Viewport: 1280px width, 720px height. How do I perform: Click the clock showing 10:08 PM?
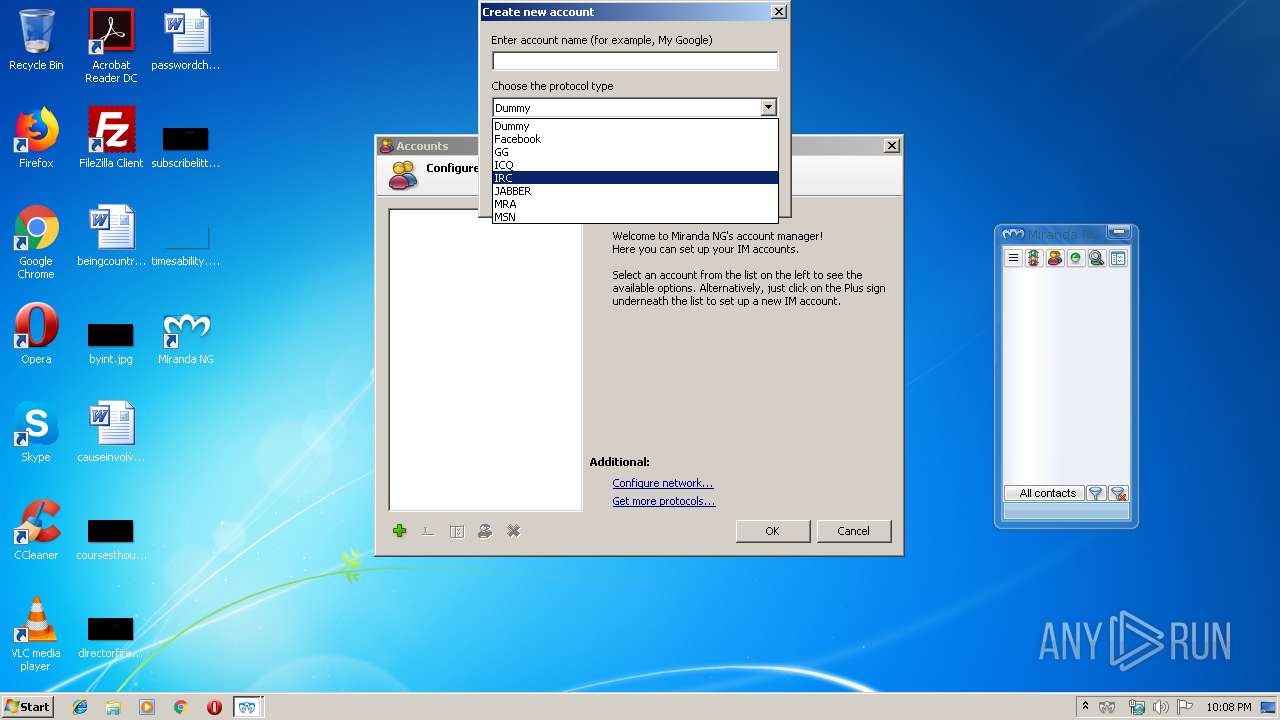tap(1228, 707)
